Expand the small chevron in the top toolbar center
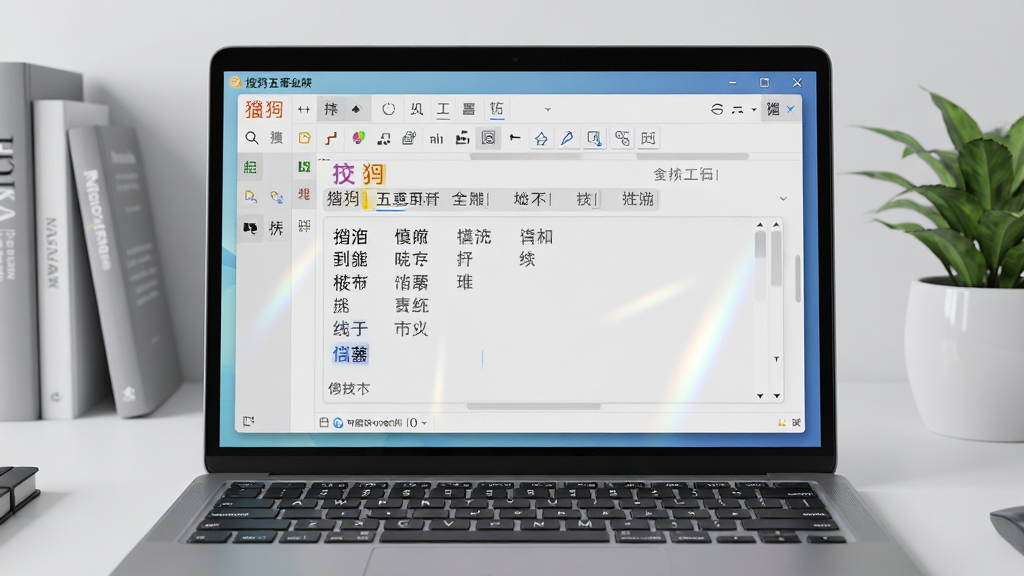The image size is (1024, 576). click(x=548, y=110)
